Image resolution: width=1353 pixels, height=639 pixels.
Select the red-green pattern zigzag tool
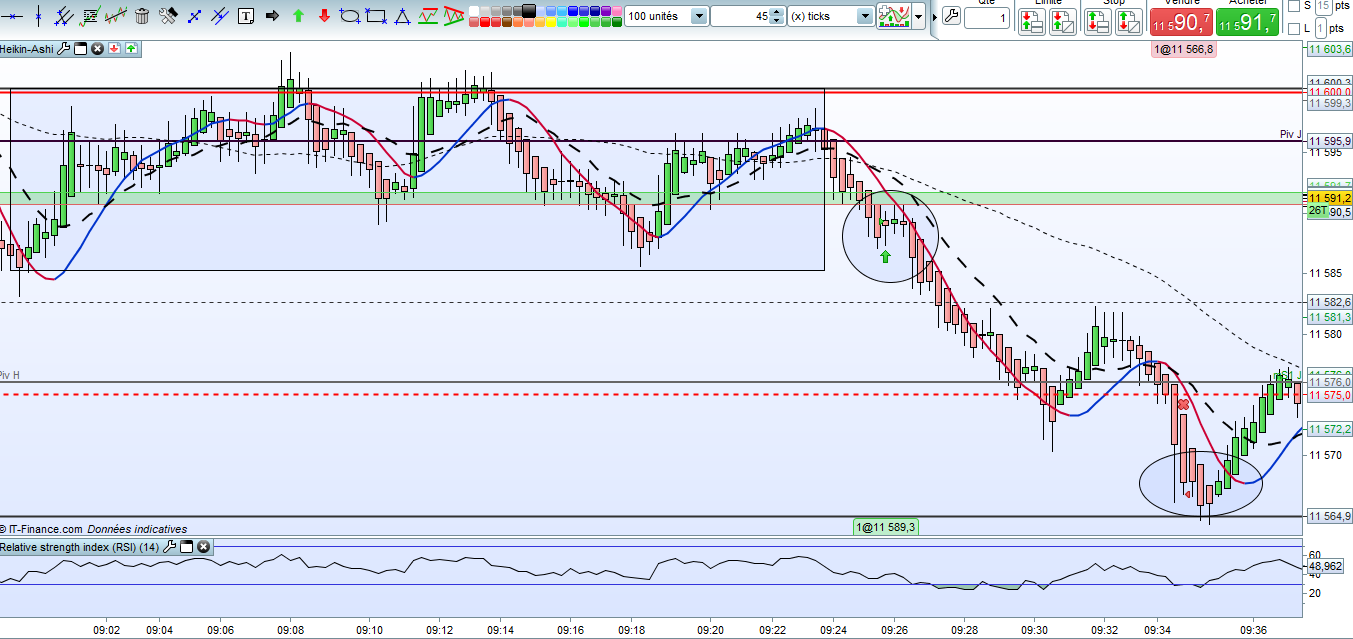pos(427,16)
